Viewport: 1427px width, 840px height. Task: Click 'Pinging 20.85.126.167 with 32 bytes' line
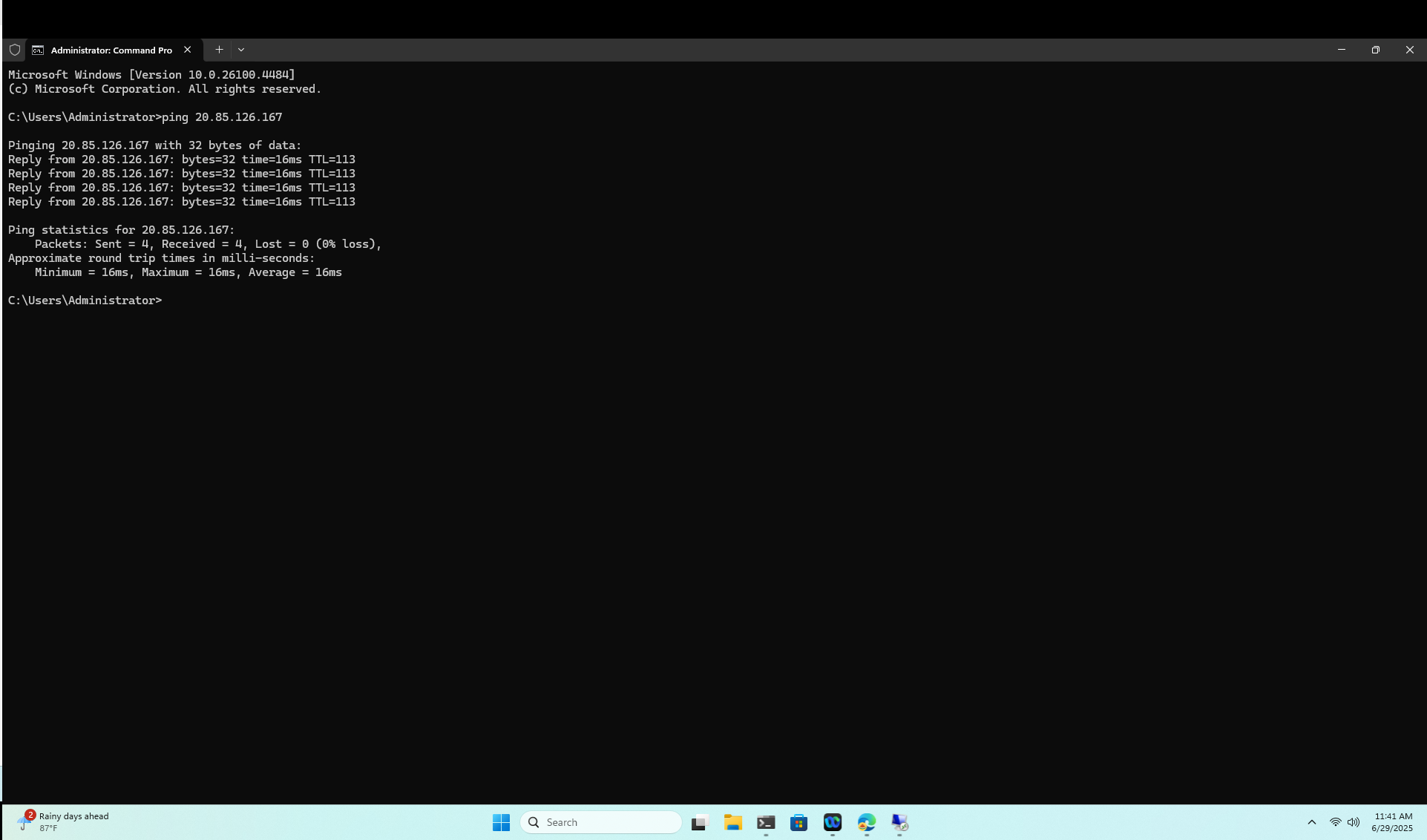point(155,145)
